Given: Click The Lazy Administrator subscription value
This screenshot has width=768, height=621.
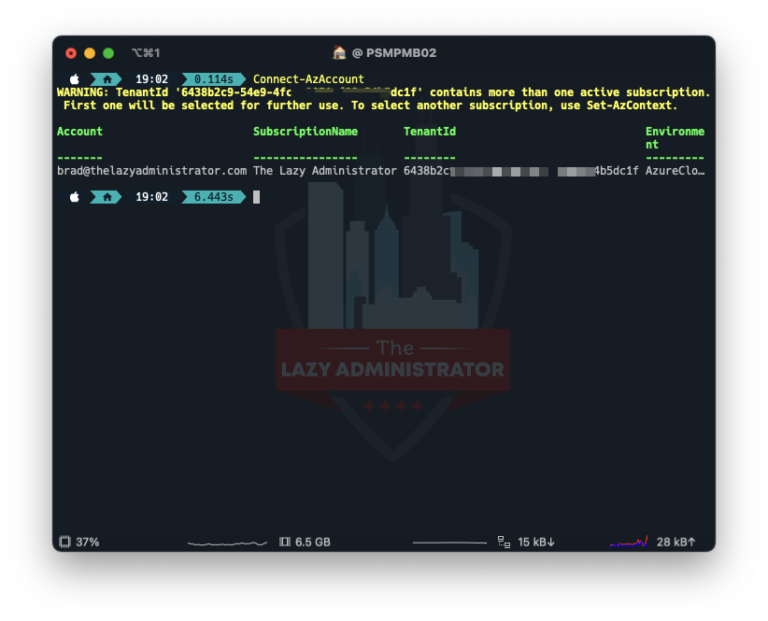Looking at the screenshot, I should click(325, 171).
